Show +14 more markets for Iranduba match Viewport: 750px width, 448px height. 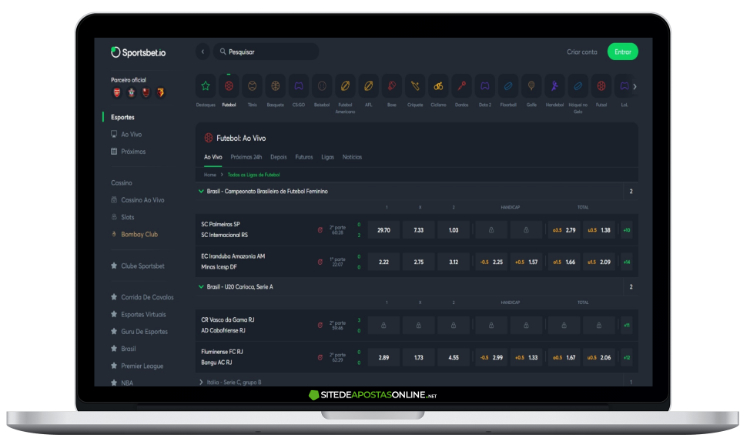coord(627,262)
